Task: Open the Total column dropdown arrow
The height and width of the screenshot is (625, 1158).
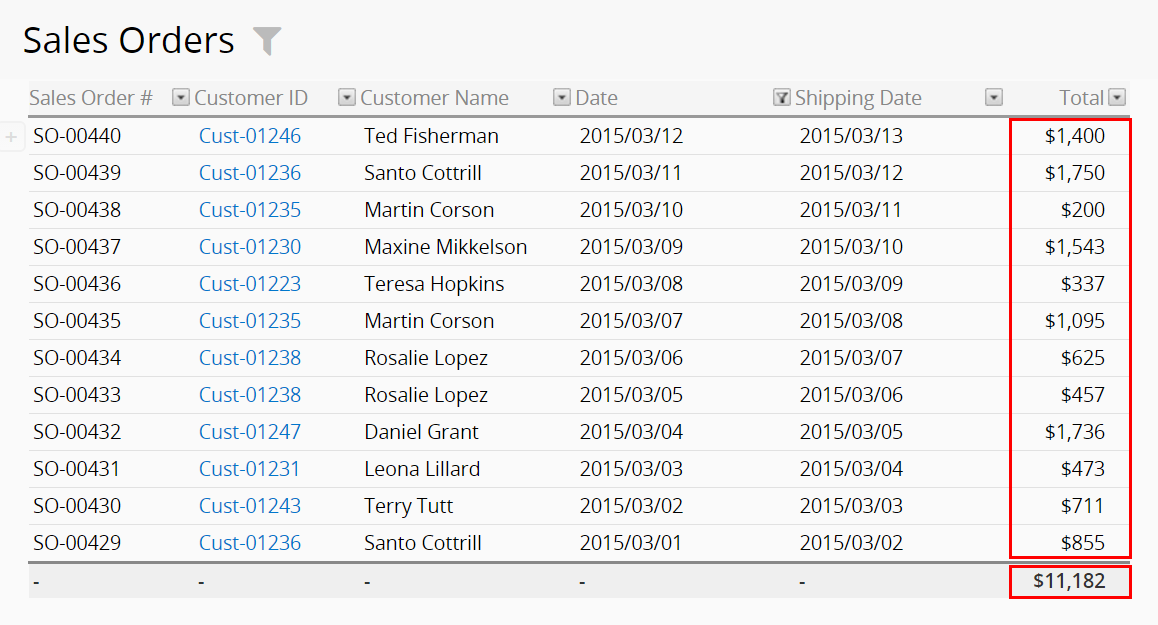Action: coord(1117,98)
